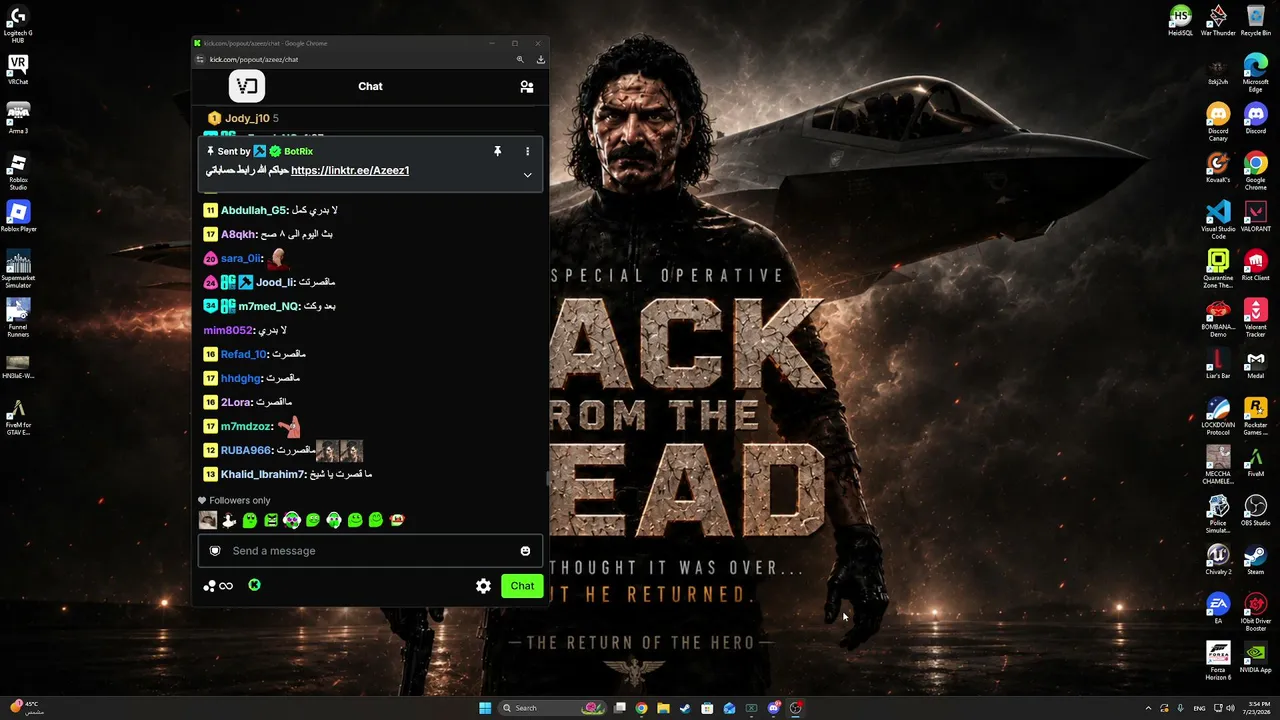Click username m7med_NQ in chat
1280x720 pixels.
click(269, 306)
